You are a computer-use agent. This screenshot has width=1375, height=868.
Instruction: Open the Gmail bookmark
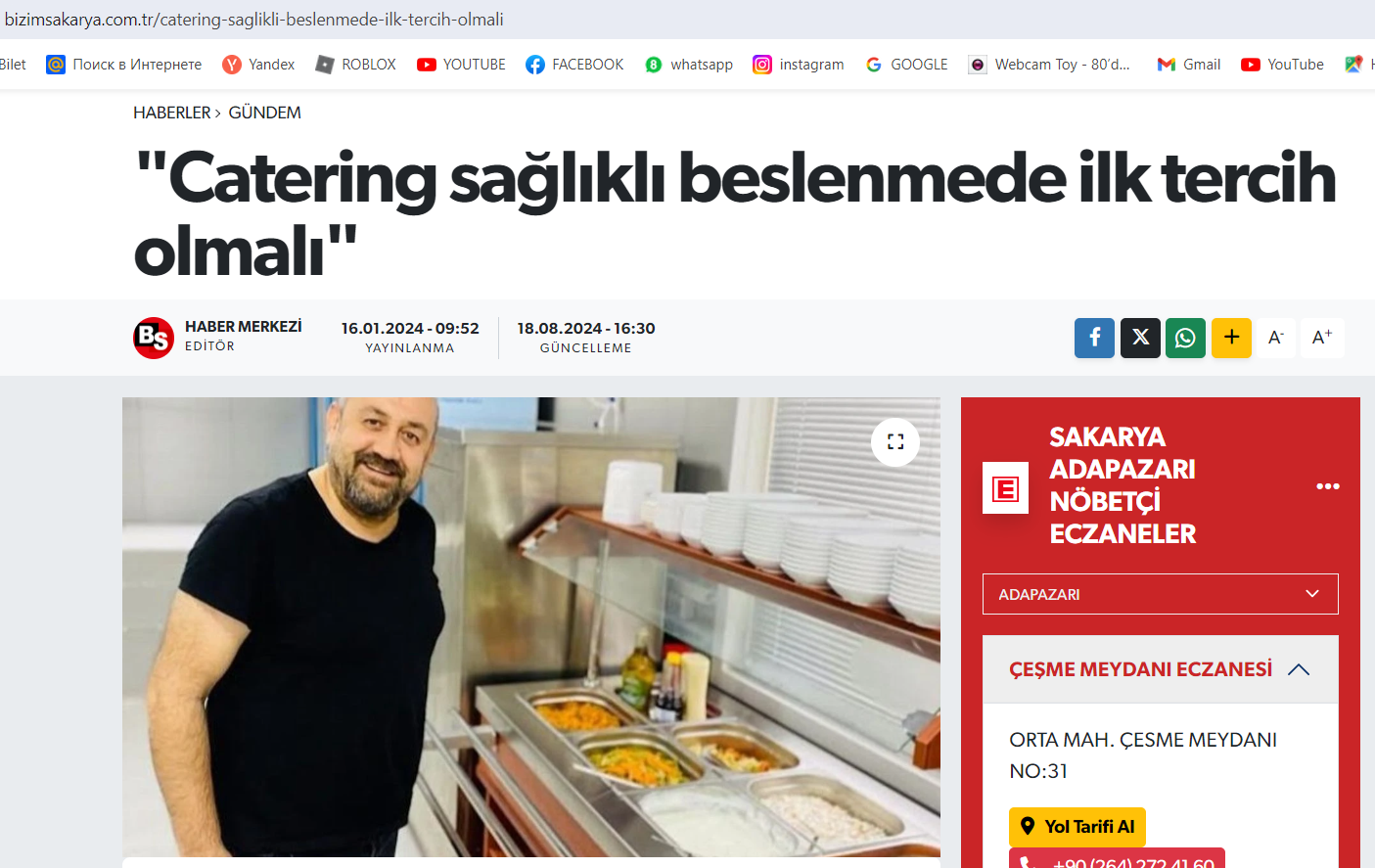click(1189, 65)
